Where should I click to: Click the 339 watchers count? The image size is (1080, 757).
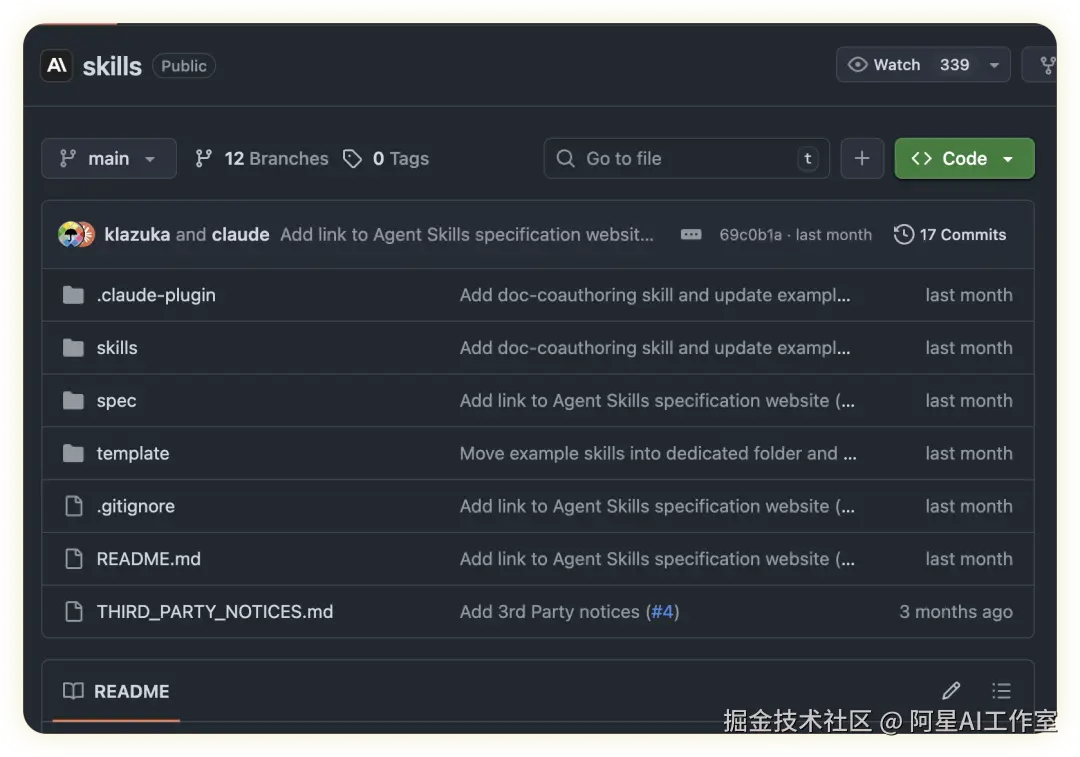pos(955,65)
